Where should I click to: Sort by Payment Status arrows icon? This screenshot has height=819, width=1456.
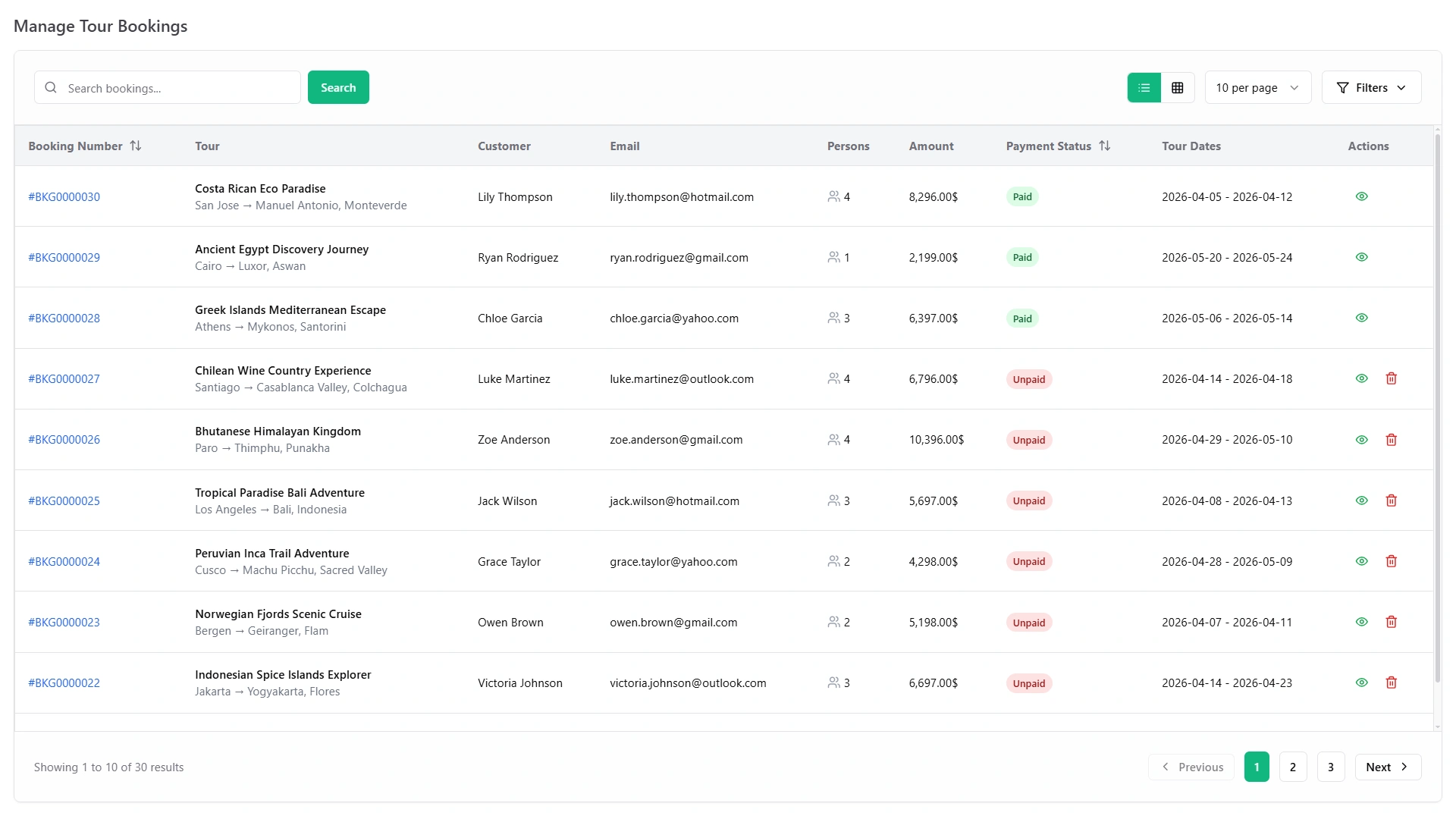point(1104,146)
